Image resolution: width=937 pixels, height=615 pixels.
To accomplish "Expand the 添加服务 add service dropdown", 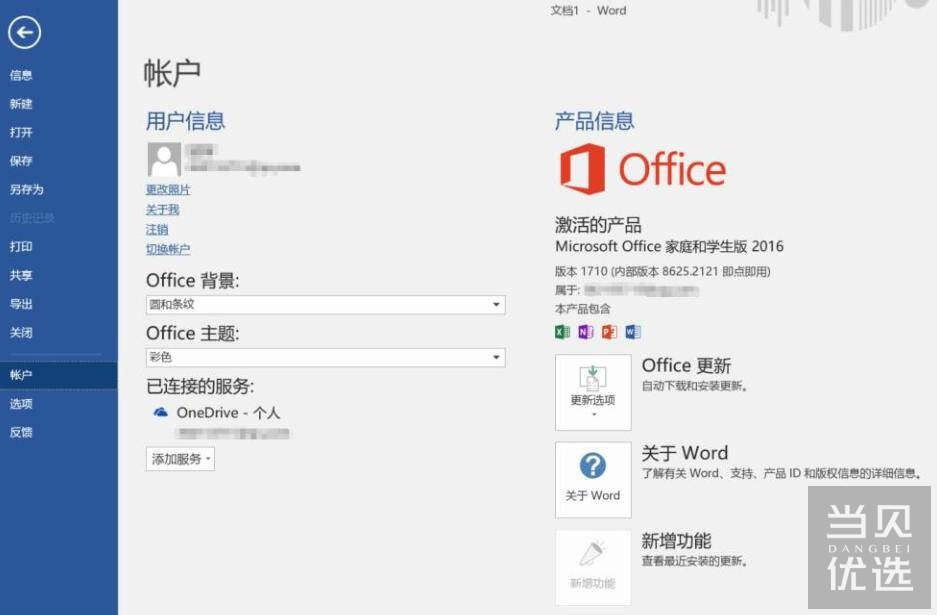I will [x=180, y=459].
